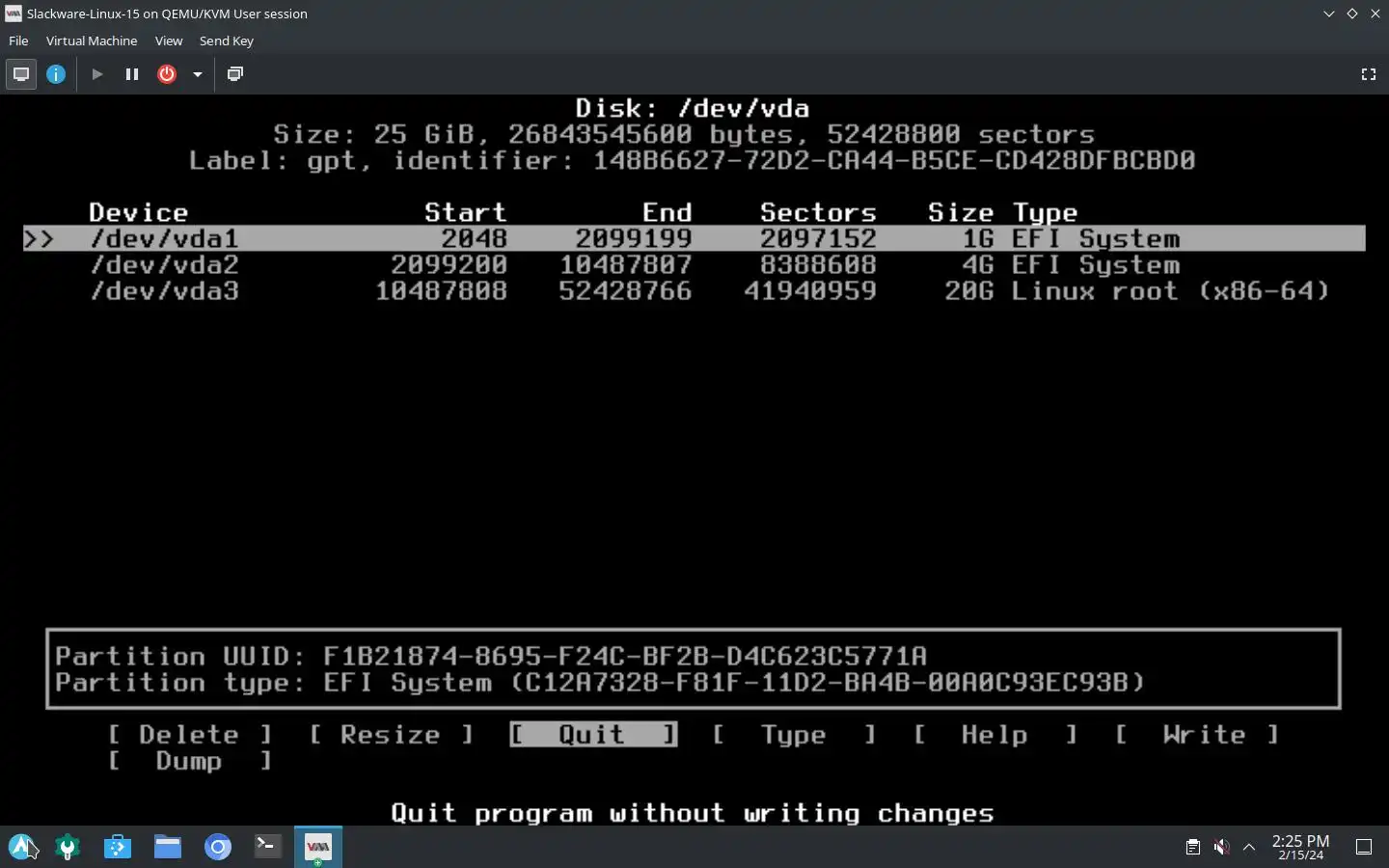Click the Linux root (x86-64) type
The image size is (1389, 868).
1171,290
